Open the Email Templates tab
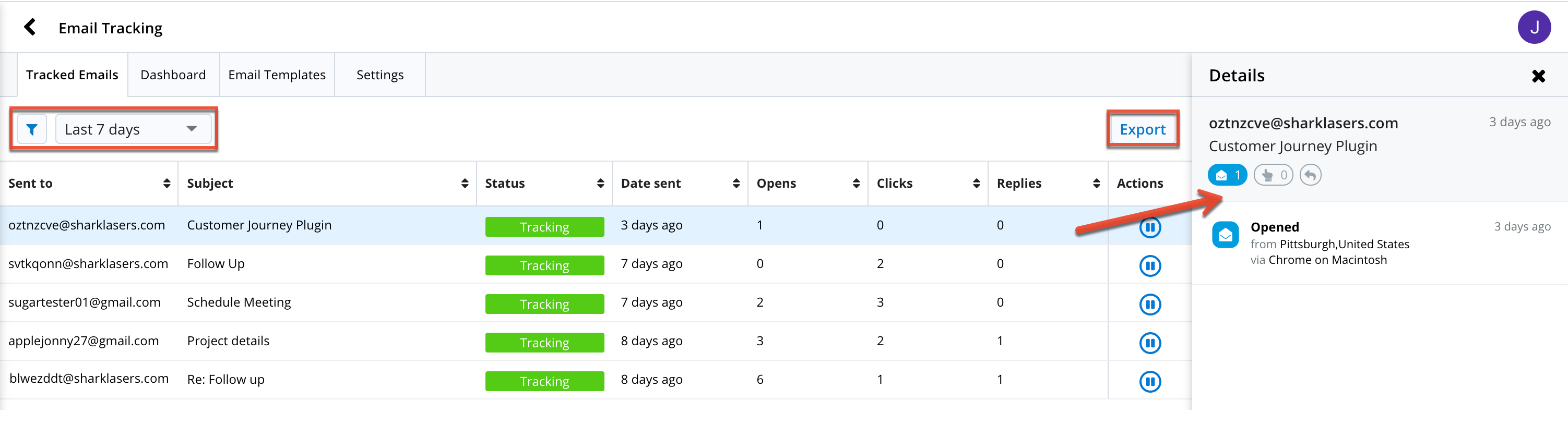Image resolution: width=1568 pixels, height=437 pixels. 277,75
